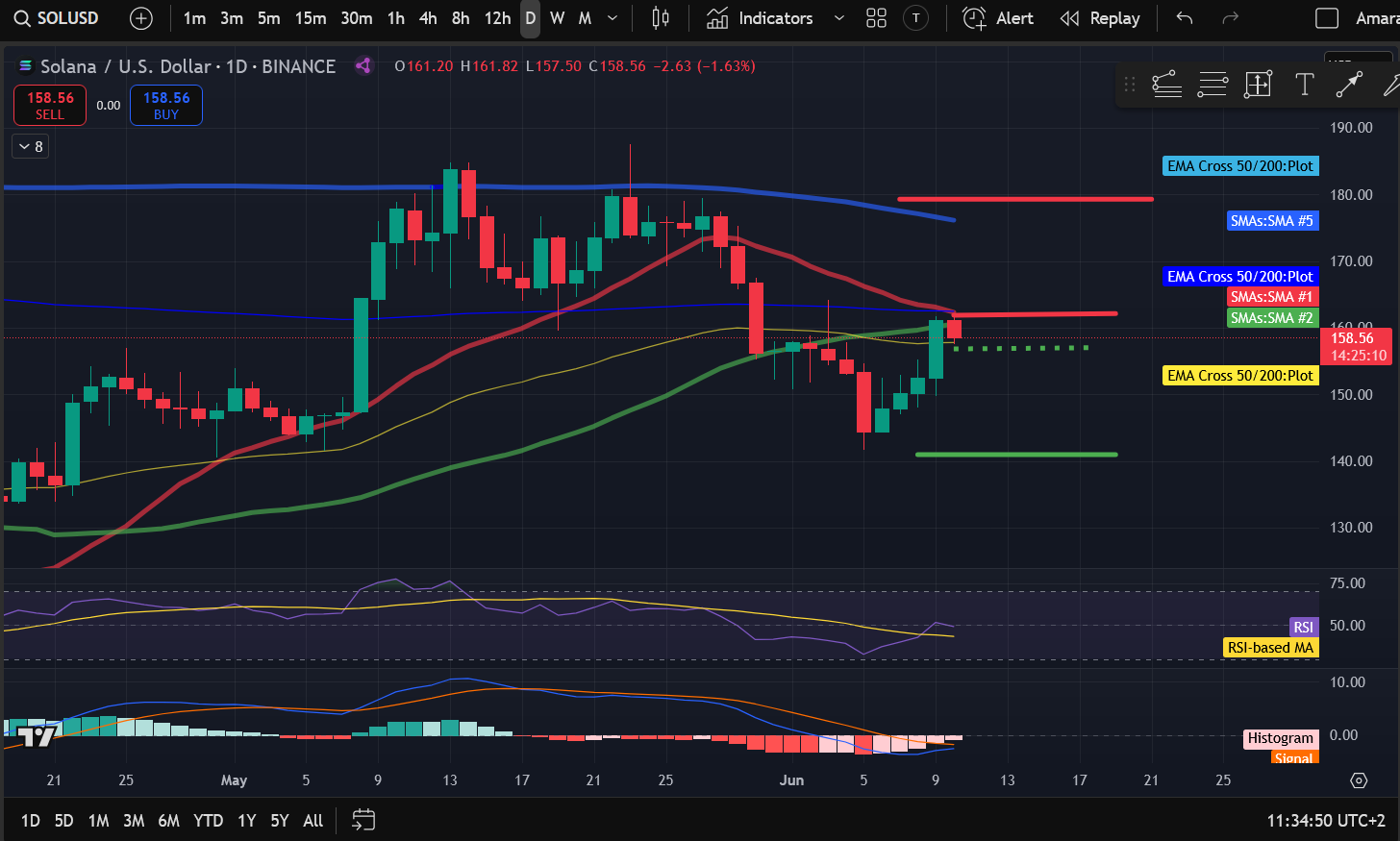Open the SOLUSD symbol search
Viewport: 1400px width, 841px height.
pos(56,18)
